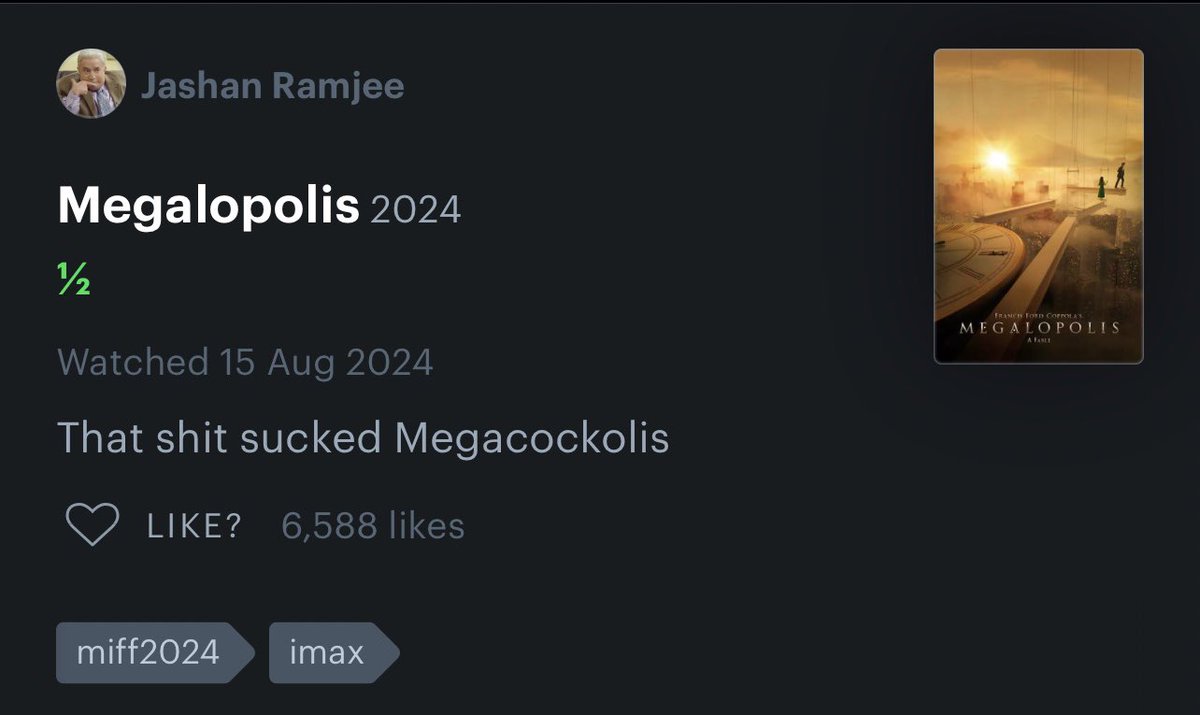Open the Jashan Ramjee username link
The width and height of the screenshot is (1200, 715).
[x=272, y=86]
